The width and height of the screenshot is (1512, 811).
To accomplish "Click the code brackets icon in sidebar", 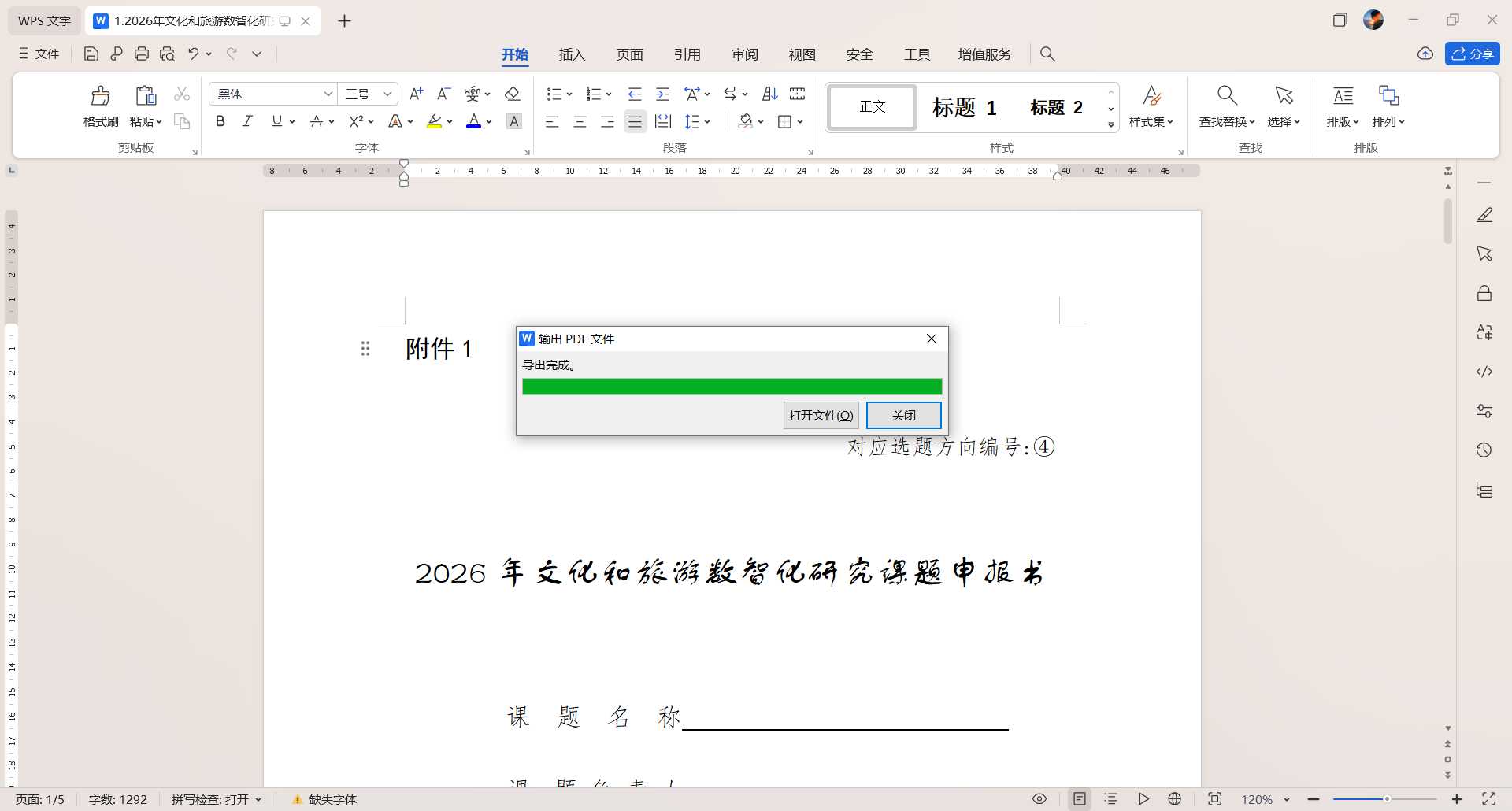I will (x=1484, y=372).
